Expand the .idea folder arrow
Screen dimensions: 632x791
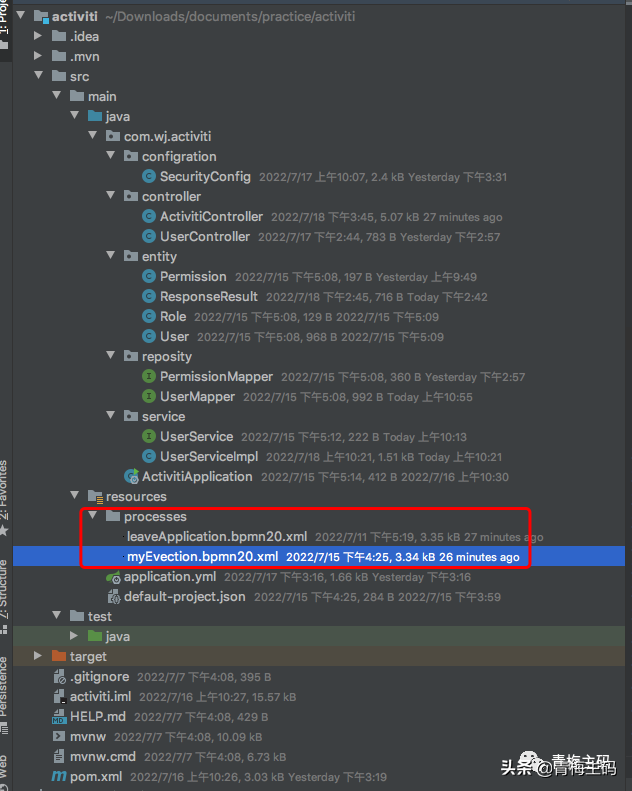click(x=38, y=36)
